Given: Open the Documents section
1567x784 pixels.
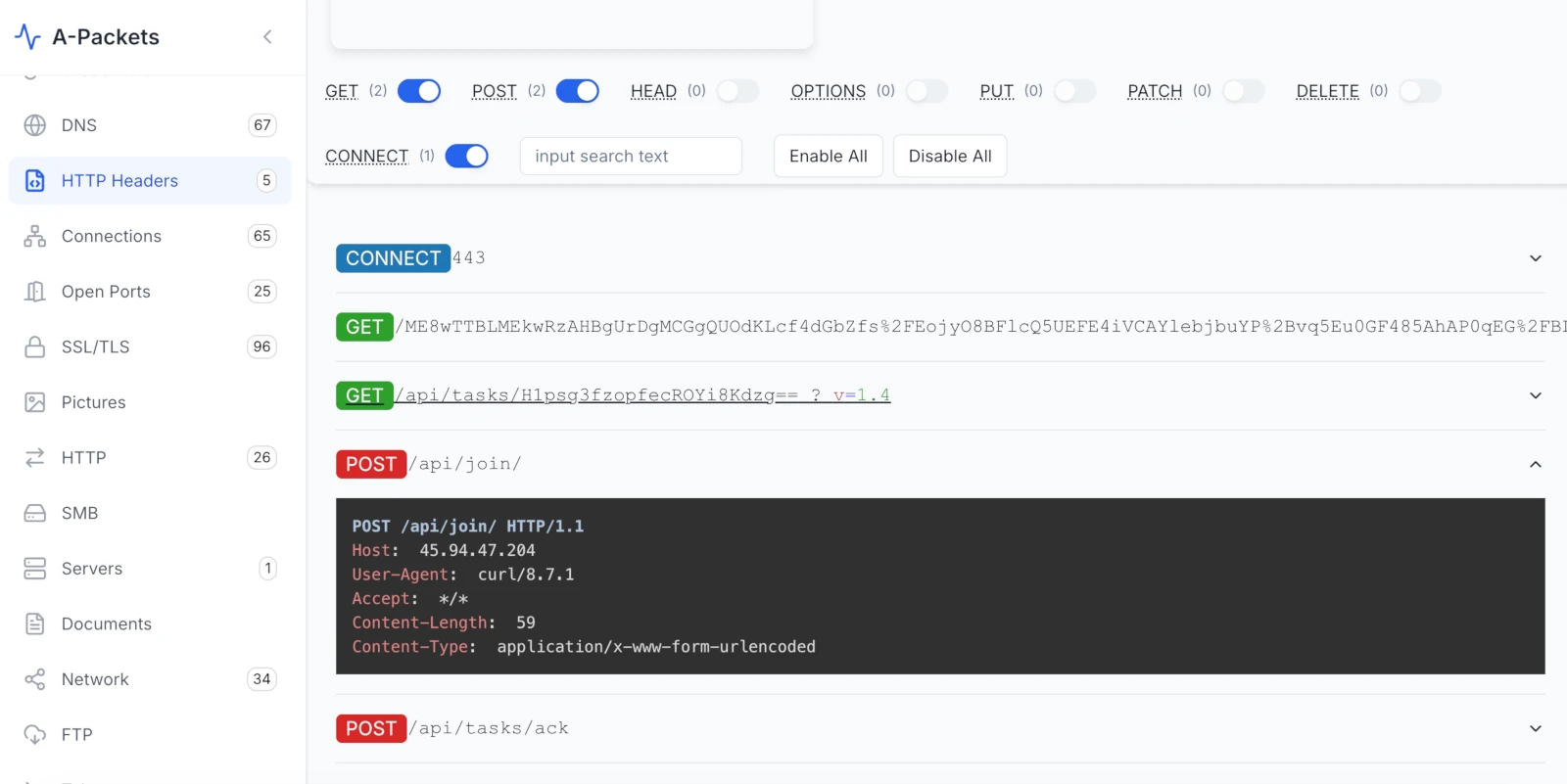Looking at the screenshot, I should 150,623.
